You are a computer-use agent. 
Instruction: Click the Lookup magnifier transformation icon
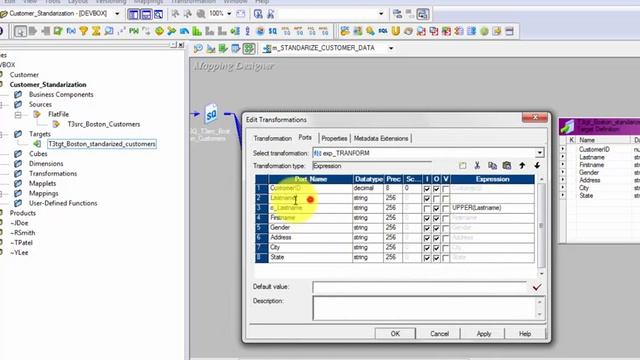(109, 31)
